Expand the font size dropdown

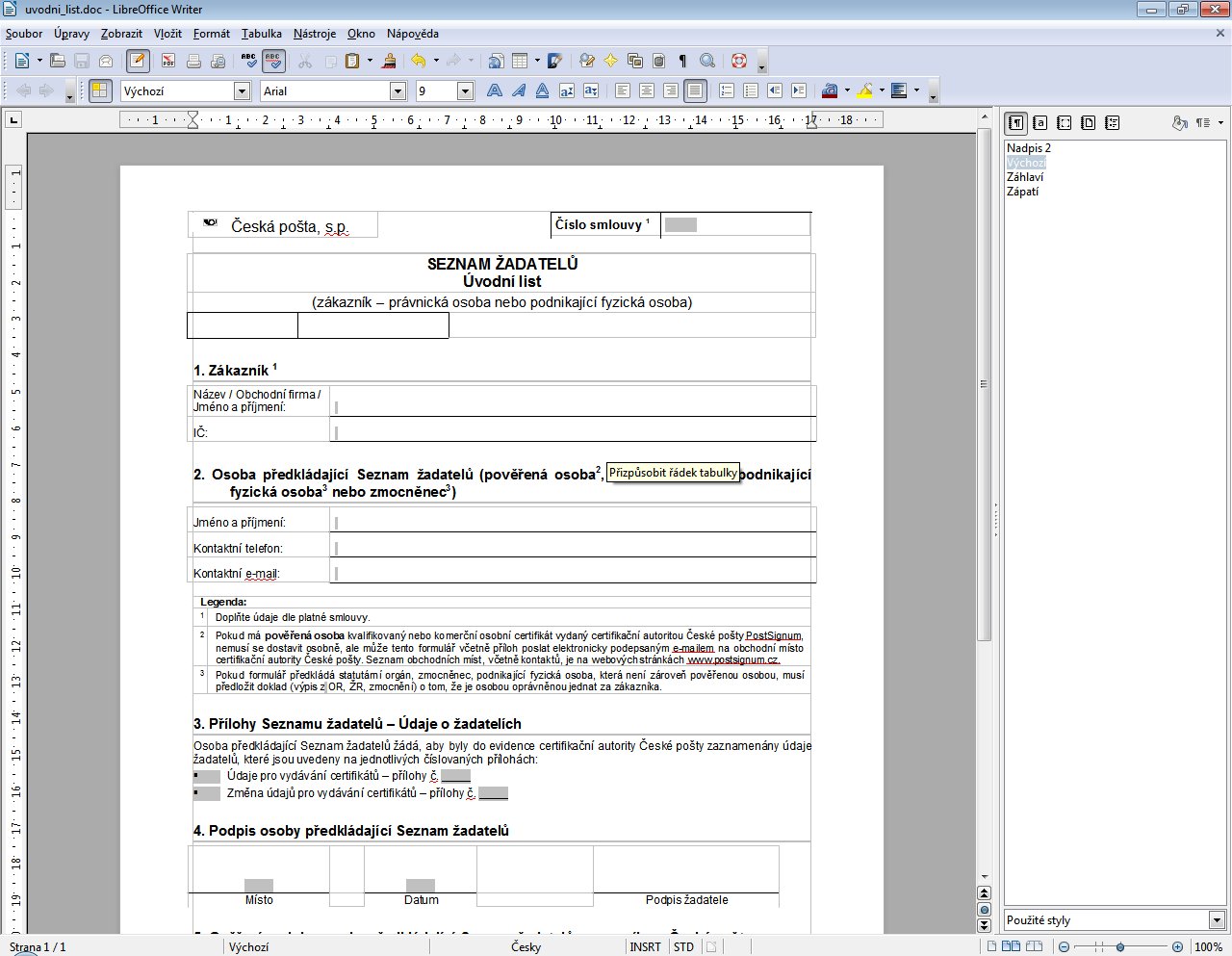click(x=465, y=90)
